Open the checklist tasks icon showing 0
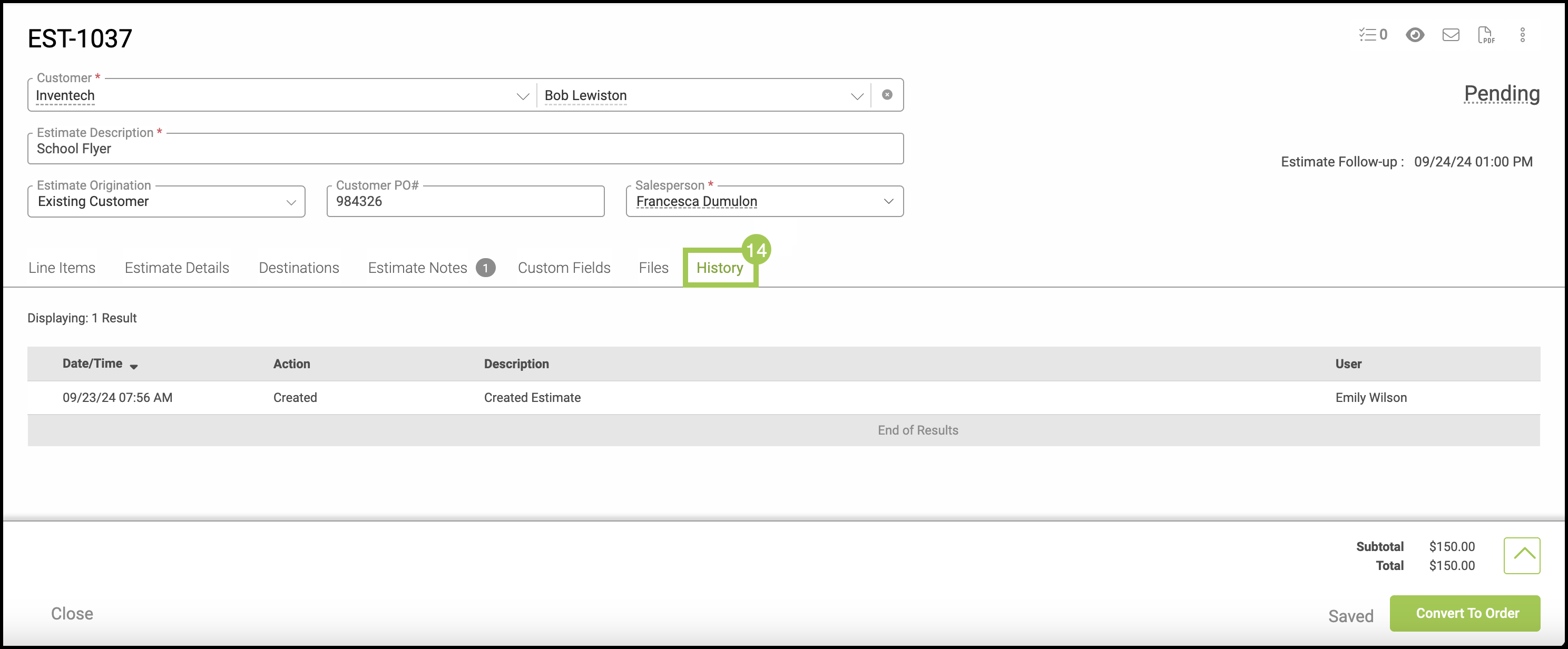1568x649 pixels. (1373, 35)
